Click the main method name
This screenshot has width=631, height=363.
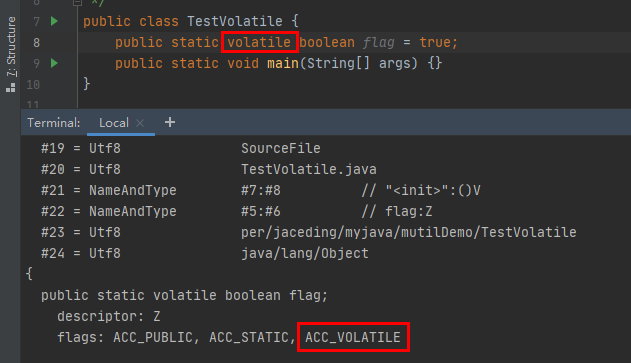click(283, 63)
